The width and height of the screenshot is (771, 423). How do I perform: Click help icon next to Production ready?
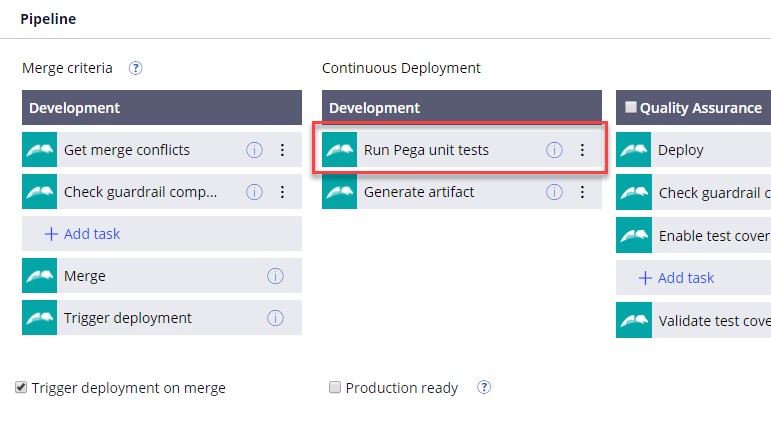pyautogui.click(x=484, y=388)
